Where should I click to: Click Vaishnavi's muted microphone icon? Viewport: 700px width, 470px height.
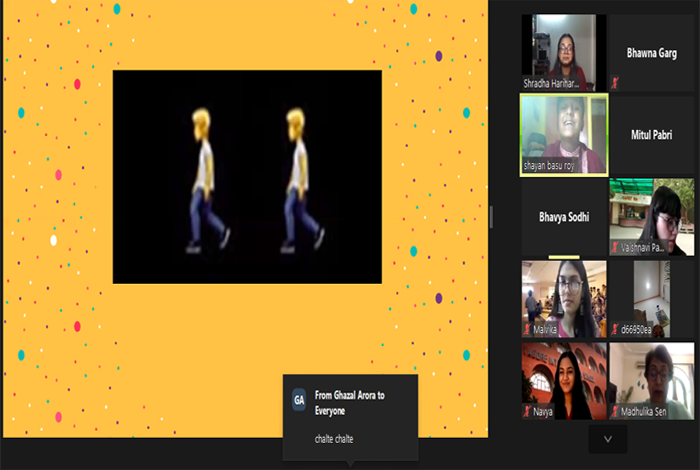(615, 247)
